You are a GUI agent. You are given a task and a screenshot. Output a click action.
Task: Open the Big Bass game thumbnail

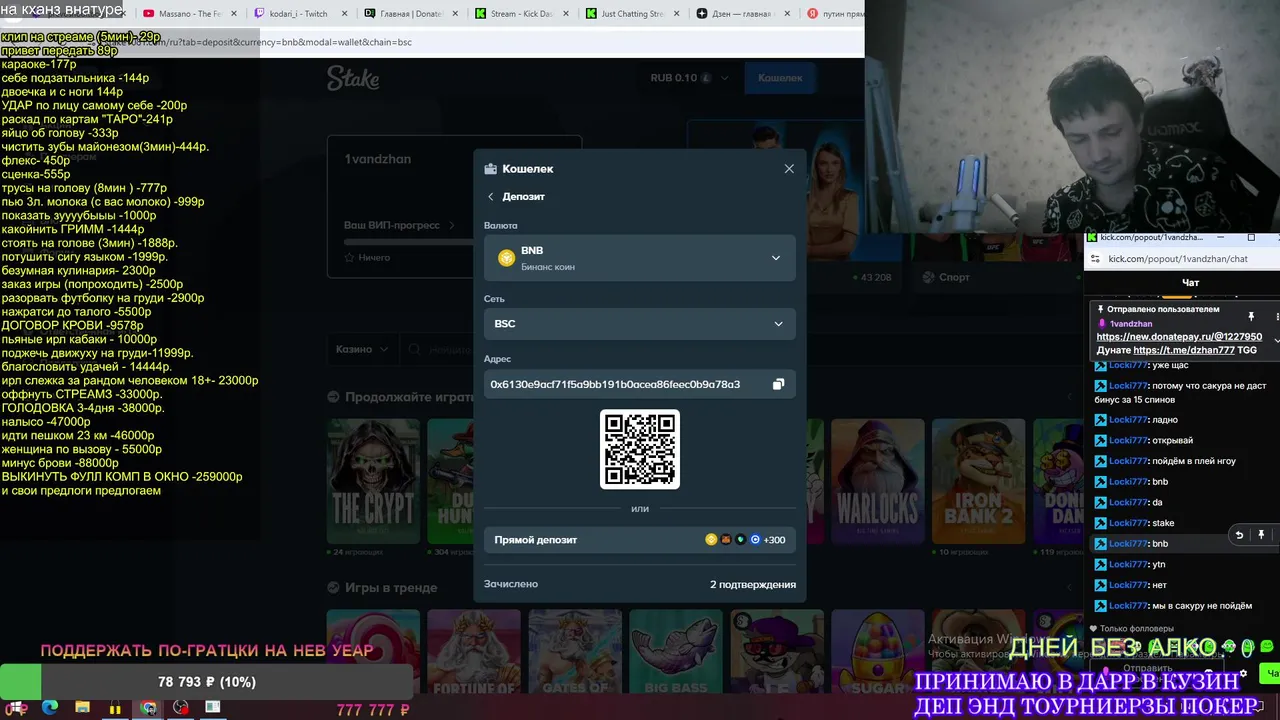(x=676, y=652)
